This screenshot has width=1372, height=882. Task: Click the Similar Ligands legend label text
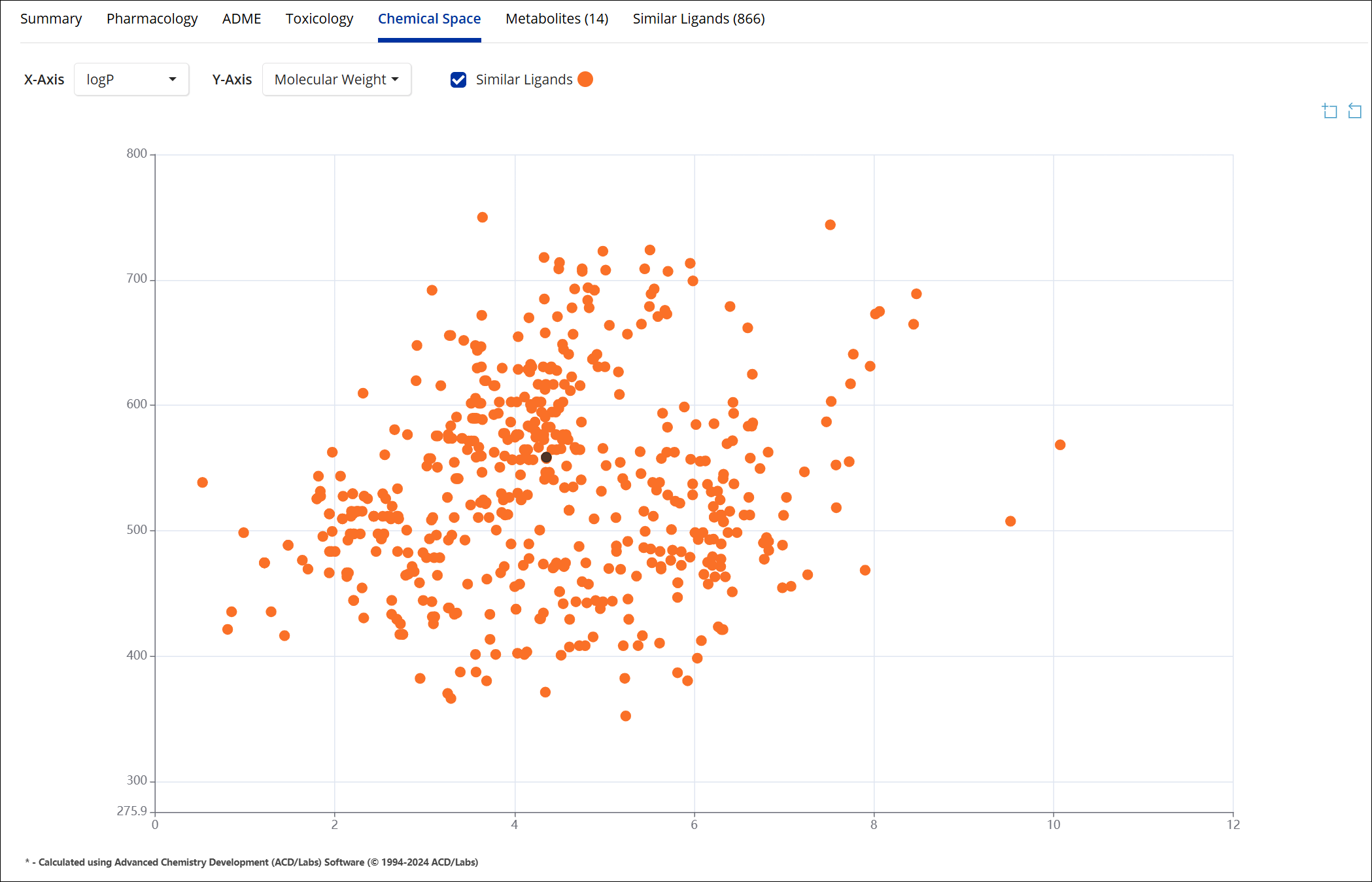point(524,80)
